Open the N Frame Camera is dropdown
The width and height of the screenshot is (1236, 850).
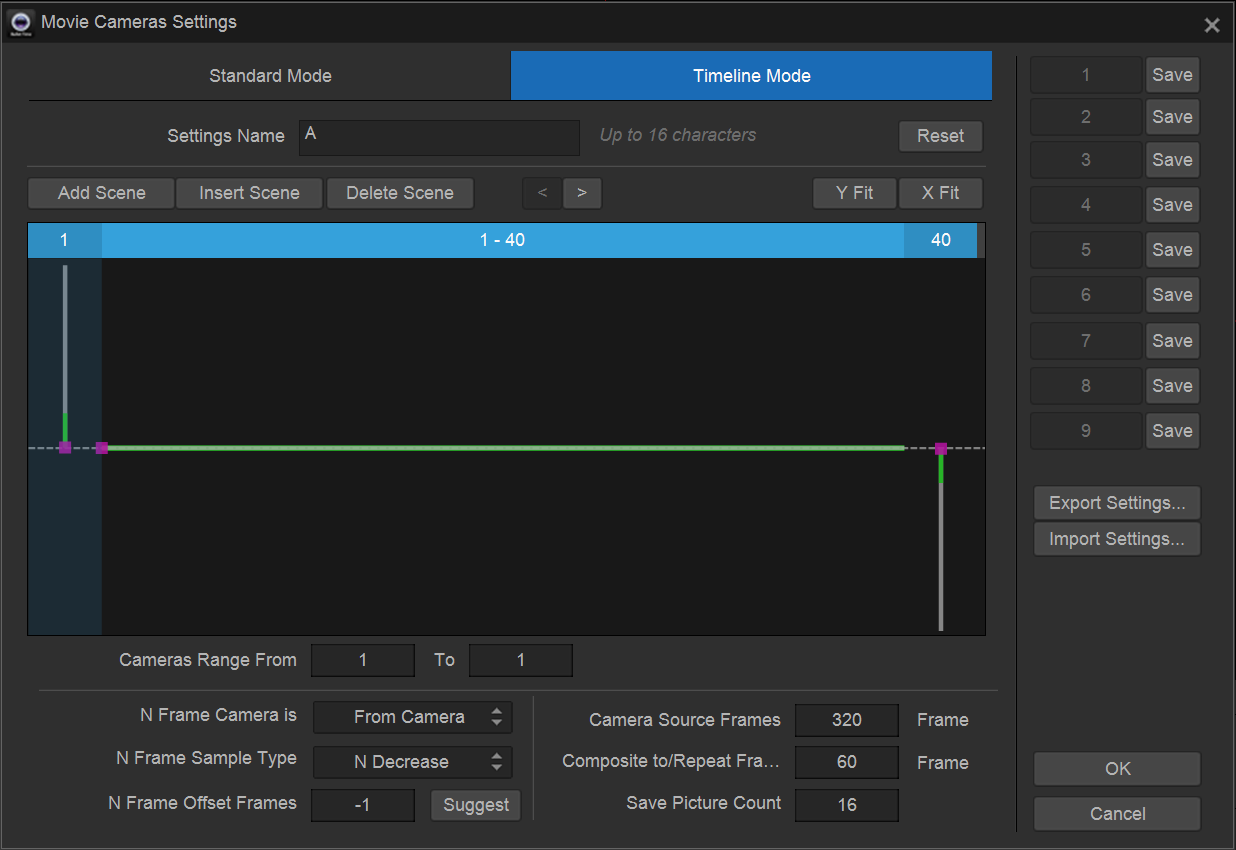[x=412, y=717]
